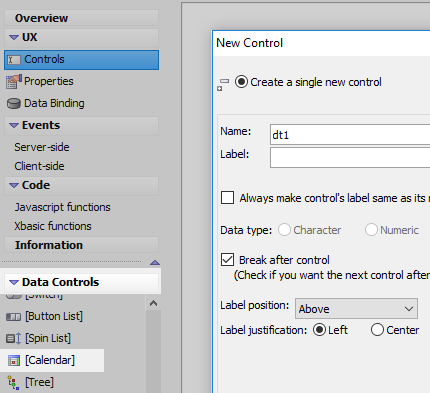
Task: Open Xbasic functions
Action: (53, 226)
